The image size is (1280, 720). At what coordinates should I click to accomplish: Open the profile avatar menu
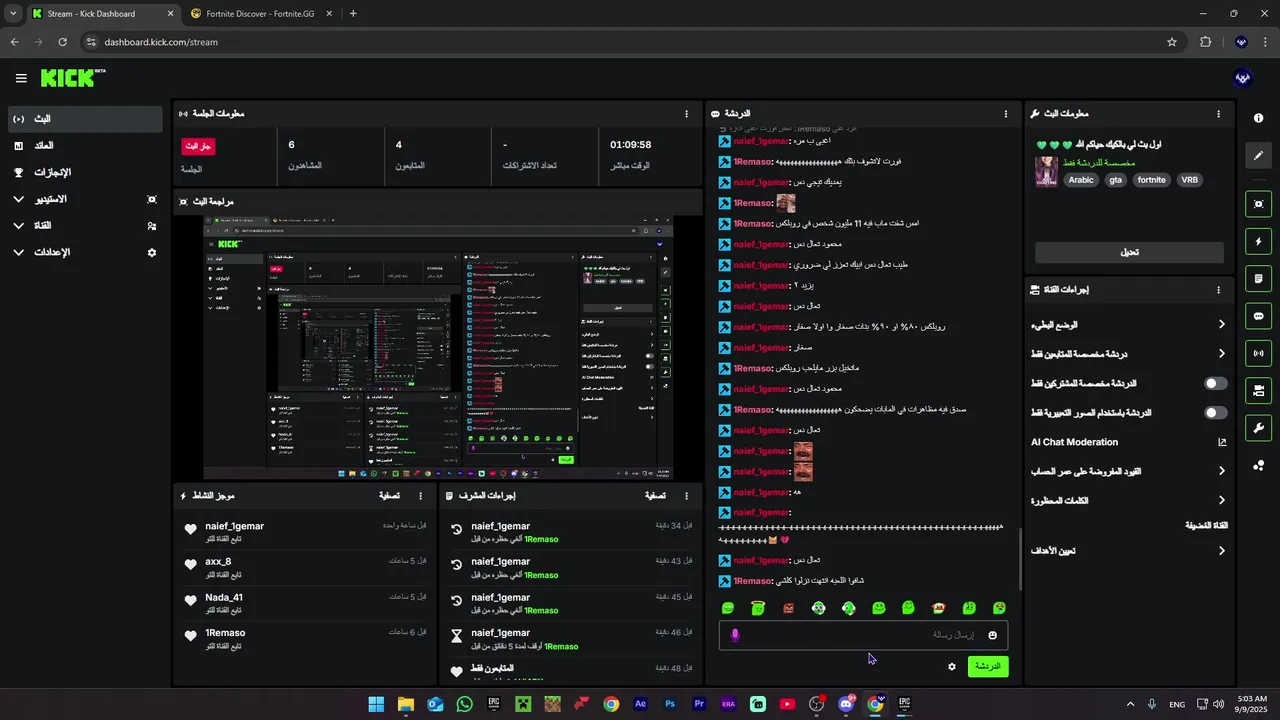[x=1243, y=78]
